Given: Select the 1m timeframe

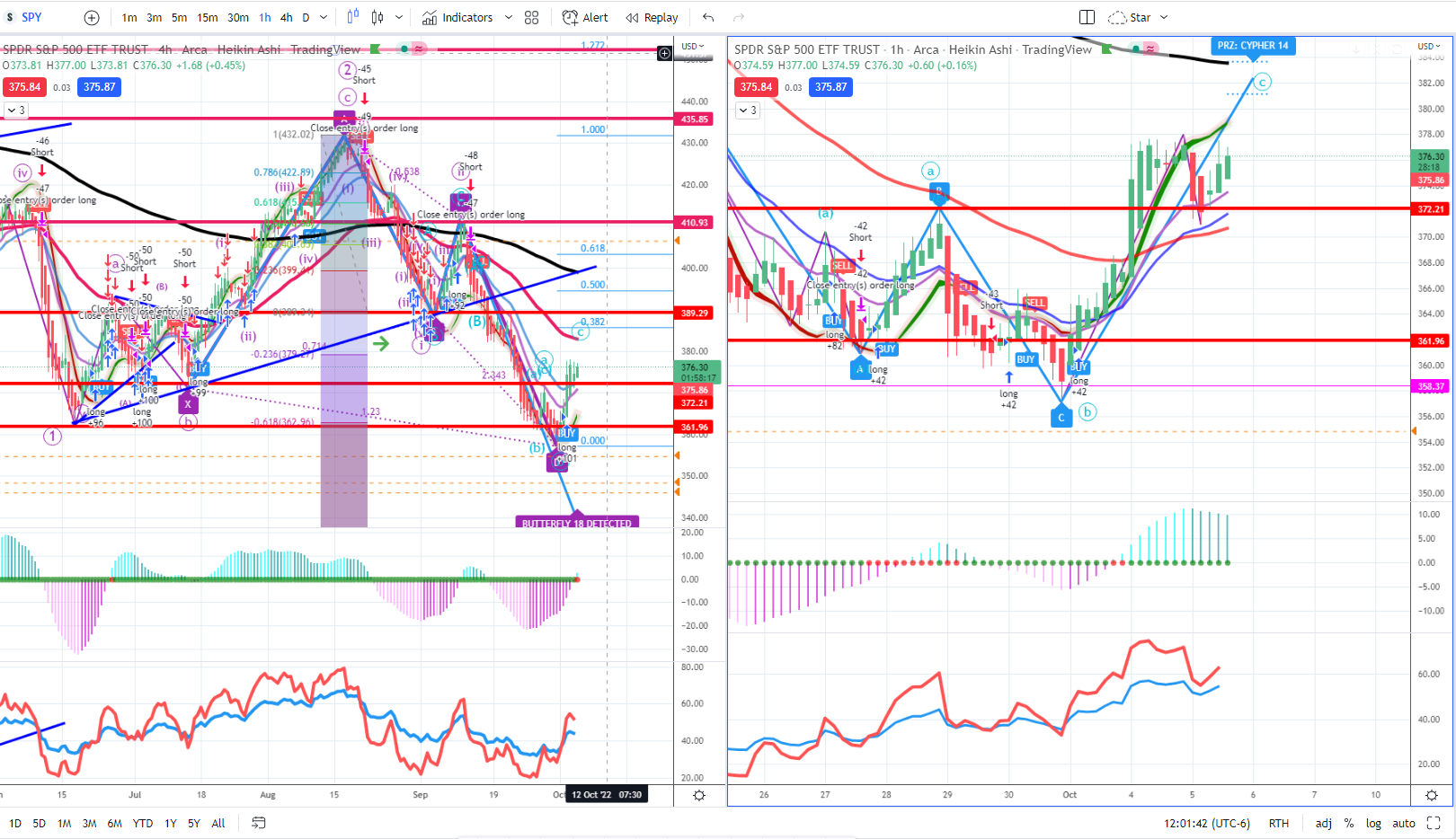Looking at the screenshot, I should pyautogui.click(x=129, y=17).
